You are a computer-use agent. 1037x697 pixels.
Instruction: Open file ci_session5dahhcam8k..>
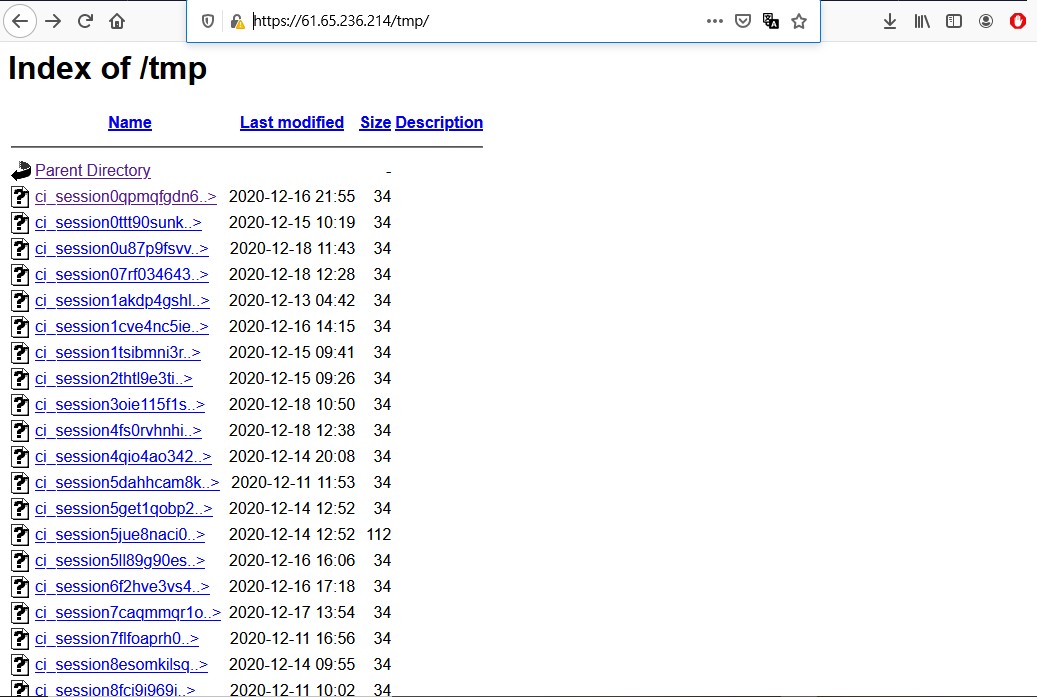[127, 483]
